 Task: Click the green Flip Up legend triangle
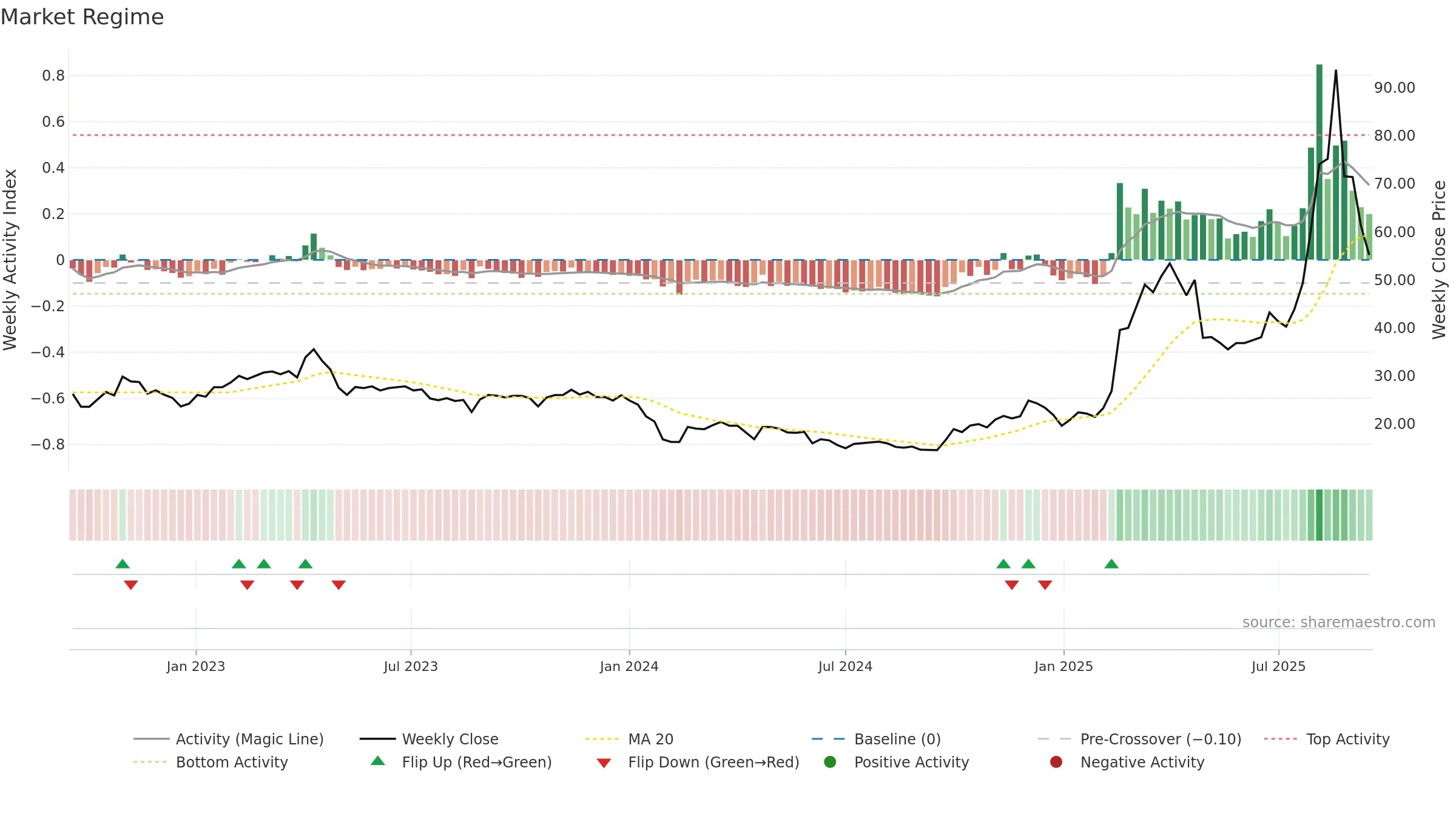coord(378,761)
